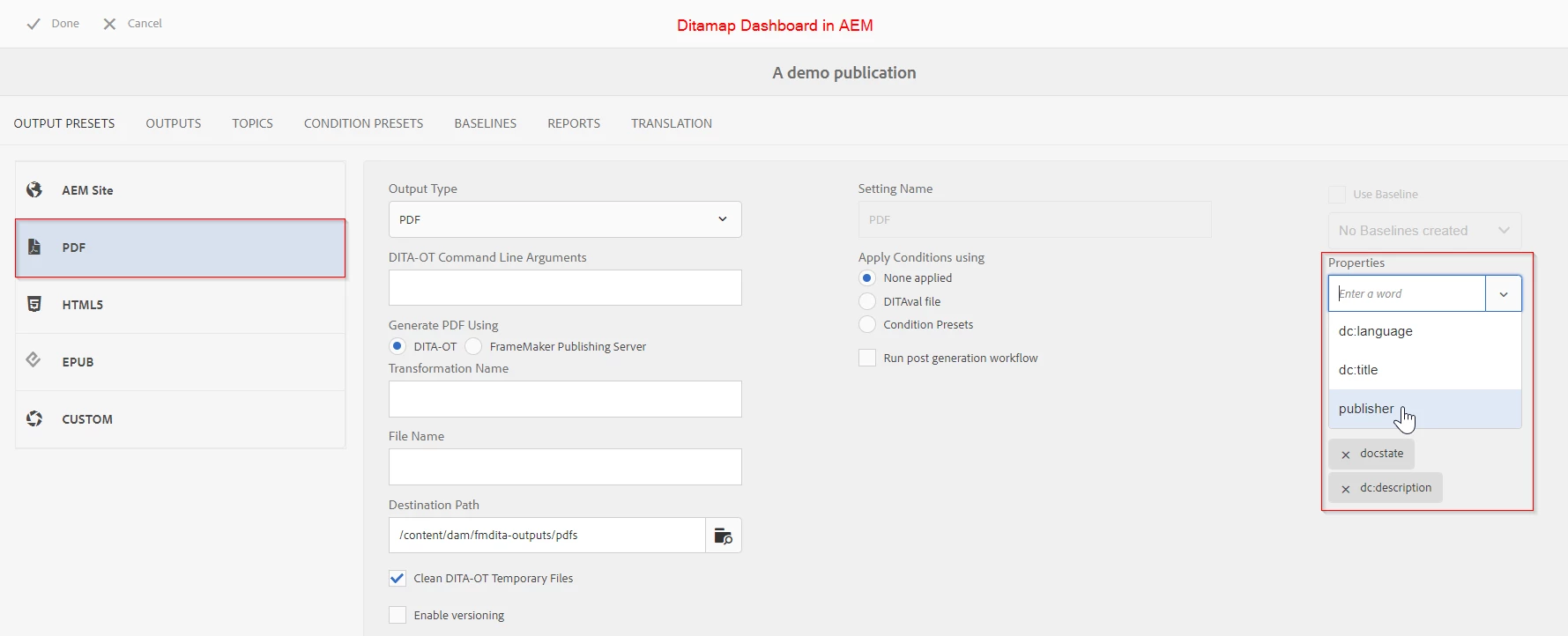
Task: Select DITA-OT radio button
Action: [398, 346]
